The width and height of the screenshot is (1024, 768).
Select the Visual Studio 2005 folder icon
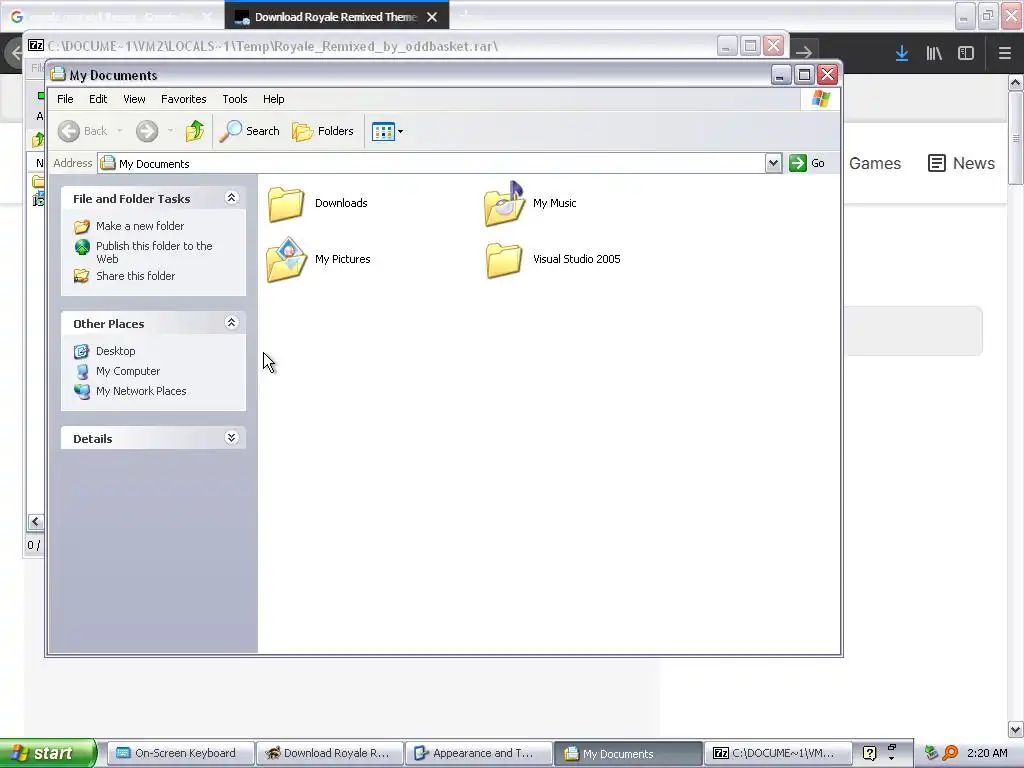click(x=504, y=260)
